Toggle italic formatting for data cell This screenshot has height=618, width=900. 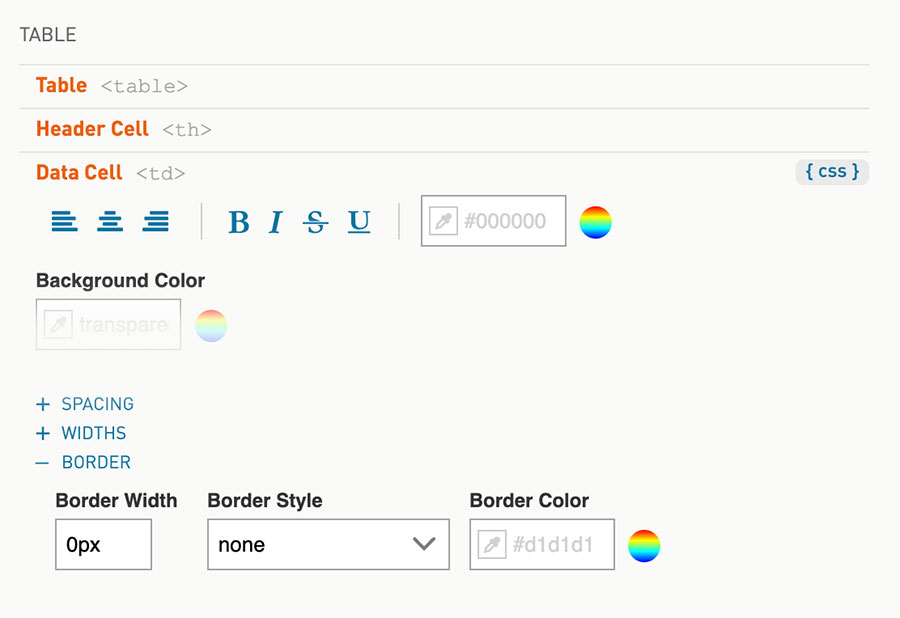click(x=276, y=221)
